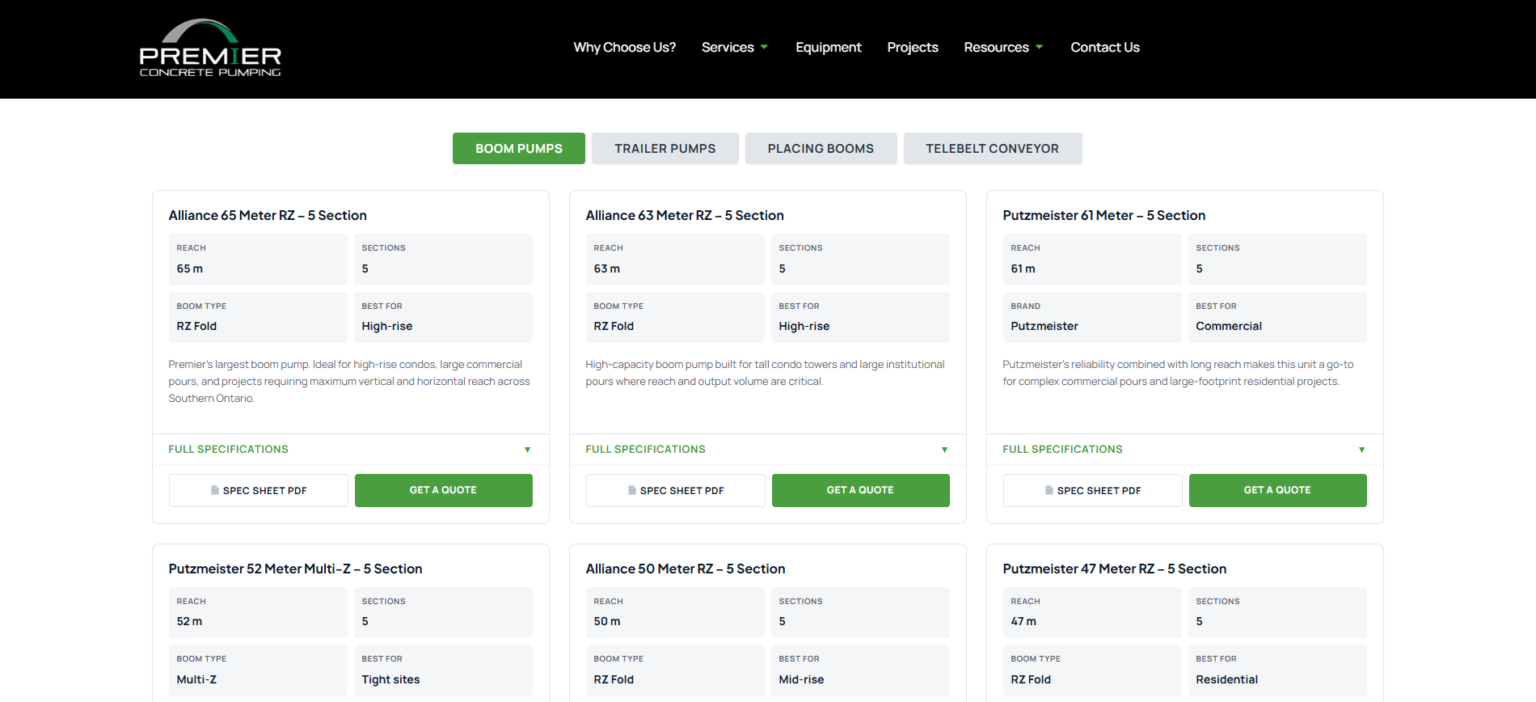Click the Putzmeister 47 Meter RZ title
The width and height of the screenshot is (1536, 702).
tap(1115, 568)
